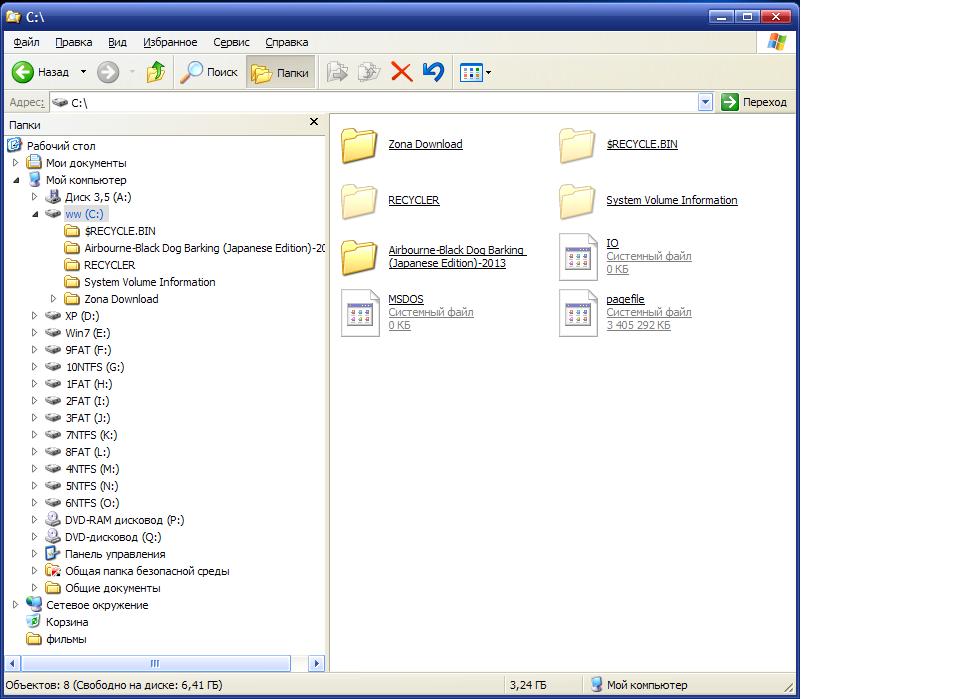Expand the 6NTFS (O:) drive node
The height and width of the screenshot is (699, 960).
tap(35, 503)
